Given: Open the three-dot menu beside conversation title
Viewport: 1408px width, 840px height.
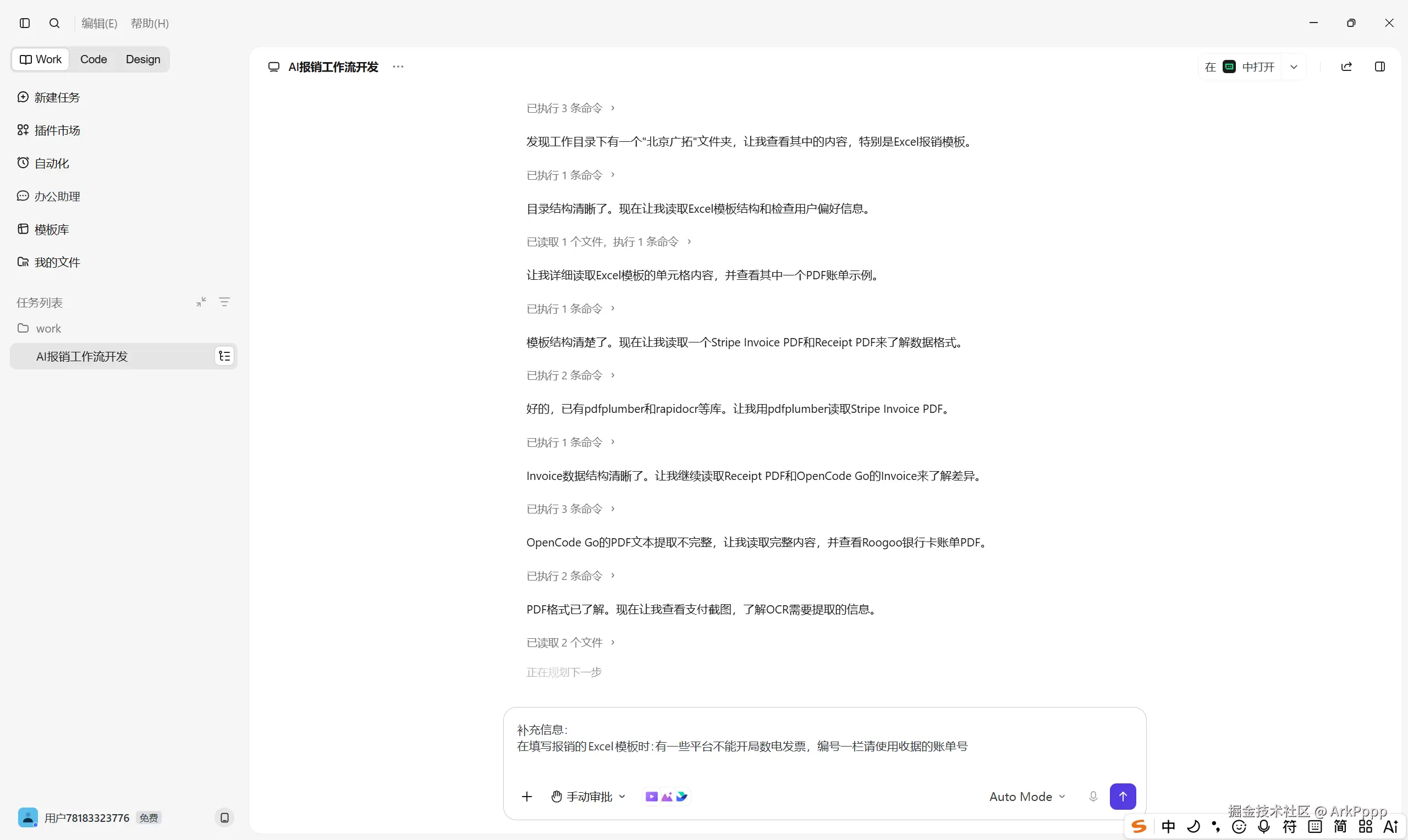Looking at the screenshot, I should 398,67.
